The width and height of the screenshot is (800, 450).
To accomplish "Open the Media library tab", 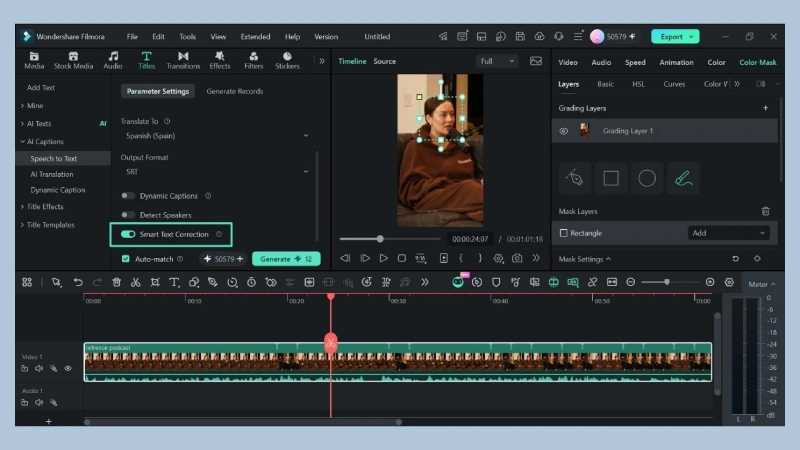I will [x=34, y=60].
